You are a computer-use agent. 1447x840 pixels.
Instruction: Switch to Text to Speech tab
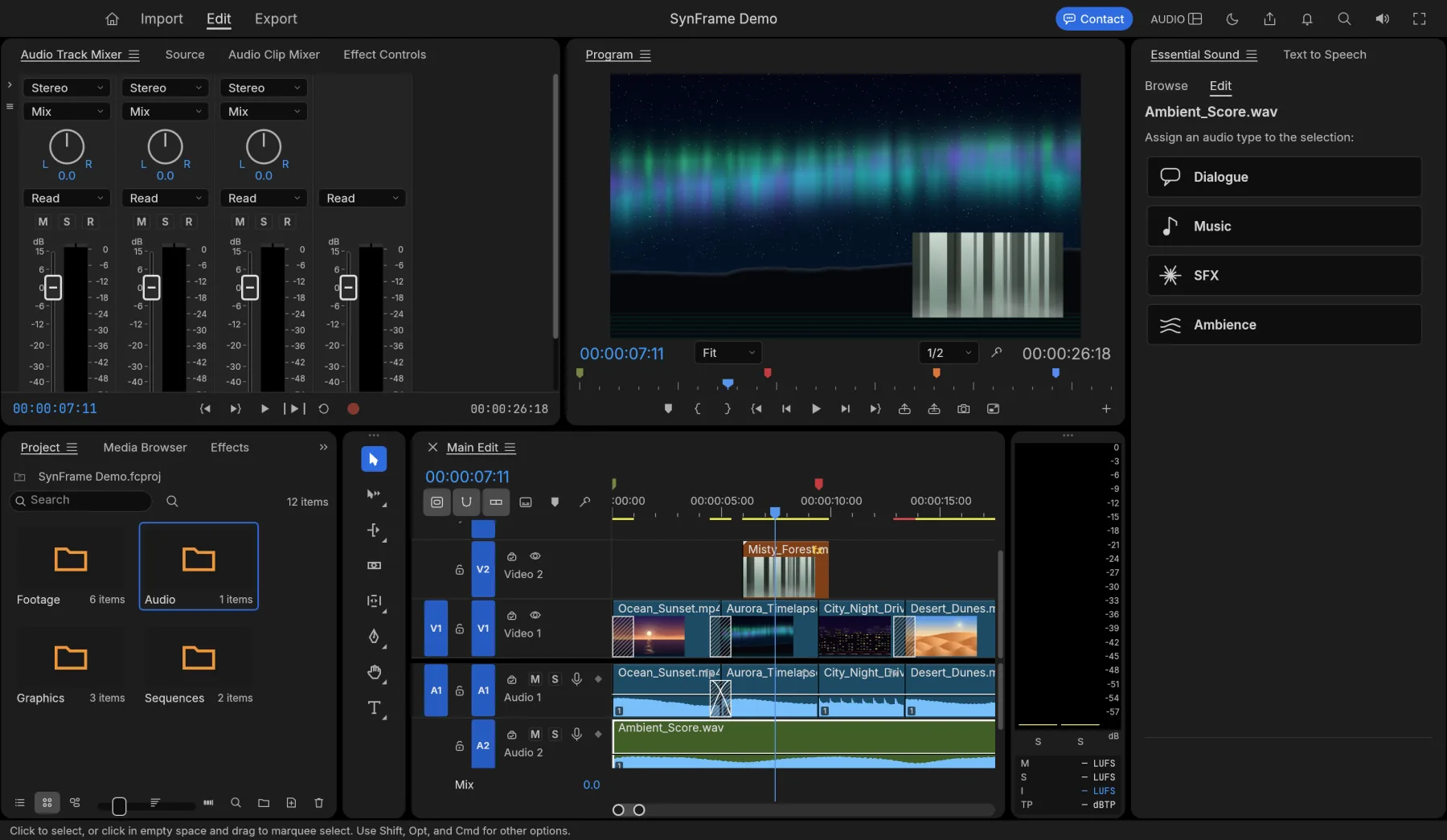click(x=1324, y=55)
